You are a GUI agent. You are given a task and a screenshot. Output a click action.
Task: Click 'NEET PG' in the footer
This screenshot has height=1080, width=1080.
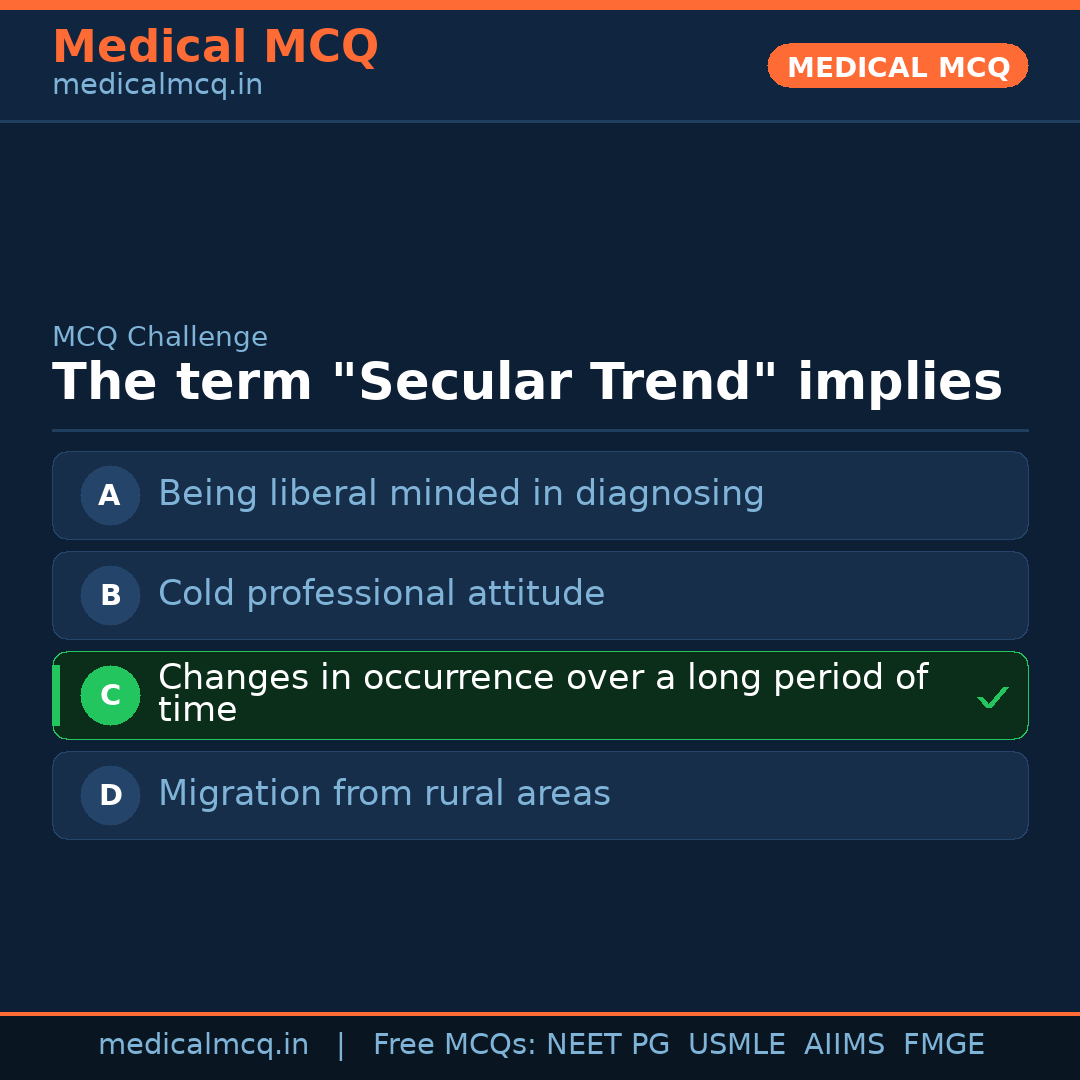pos(608,1045)
